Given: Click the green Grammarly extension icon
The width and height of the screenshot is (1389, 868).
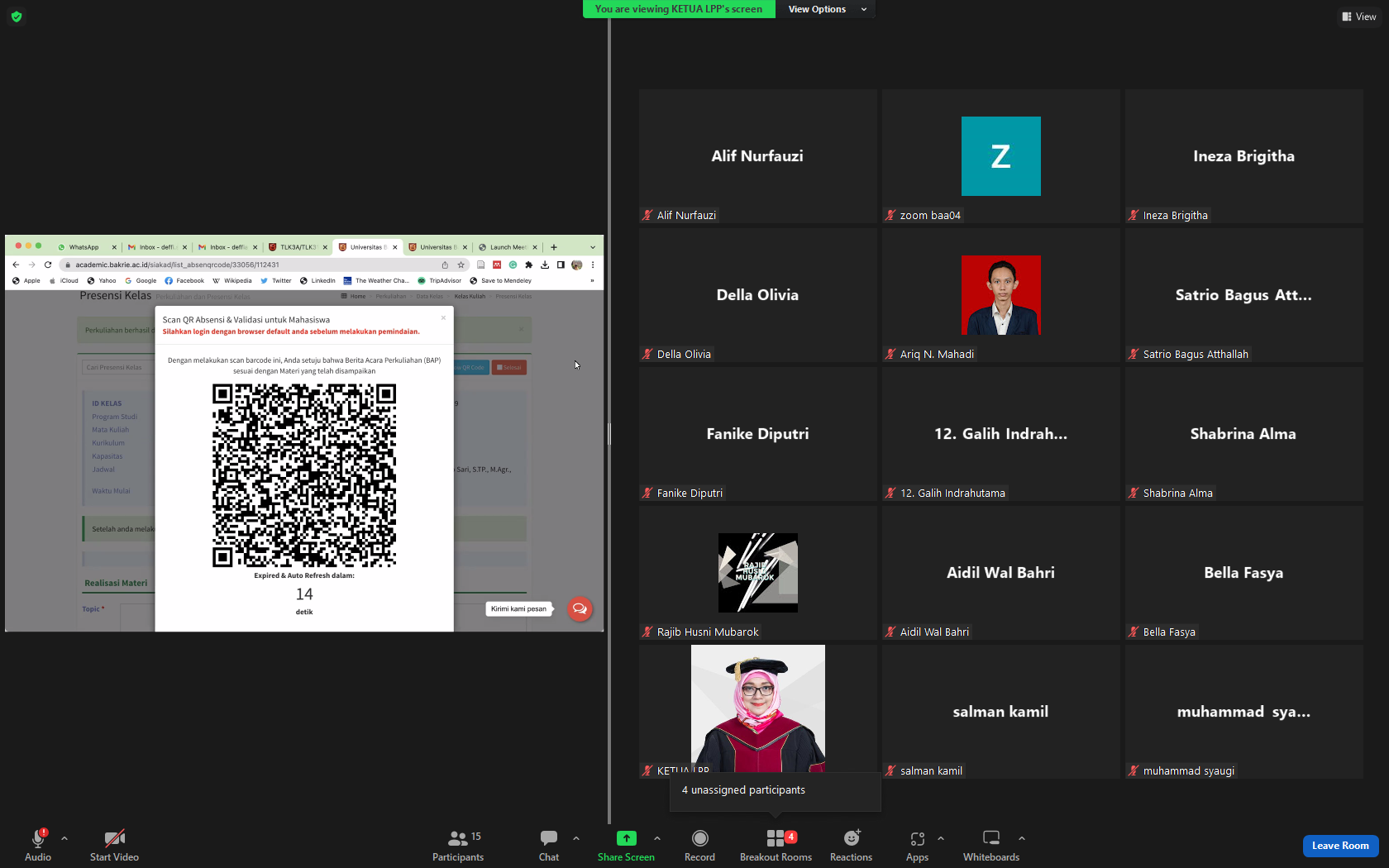Looking at the screenshot, I should pos(513,265).
